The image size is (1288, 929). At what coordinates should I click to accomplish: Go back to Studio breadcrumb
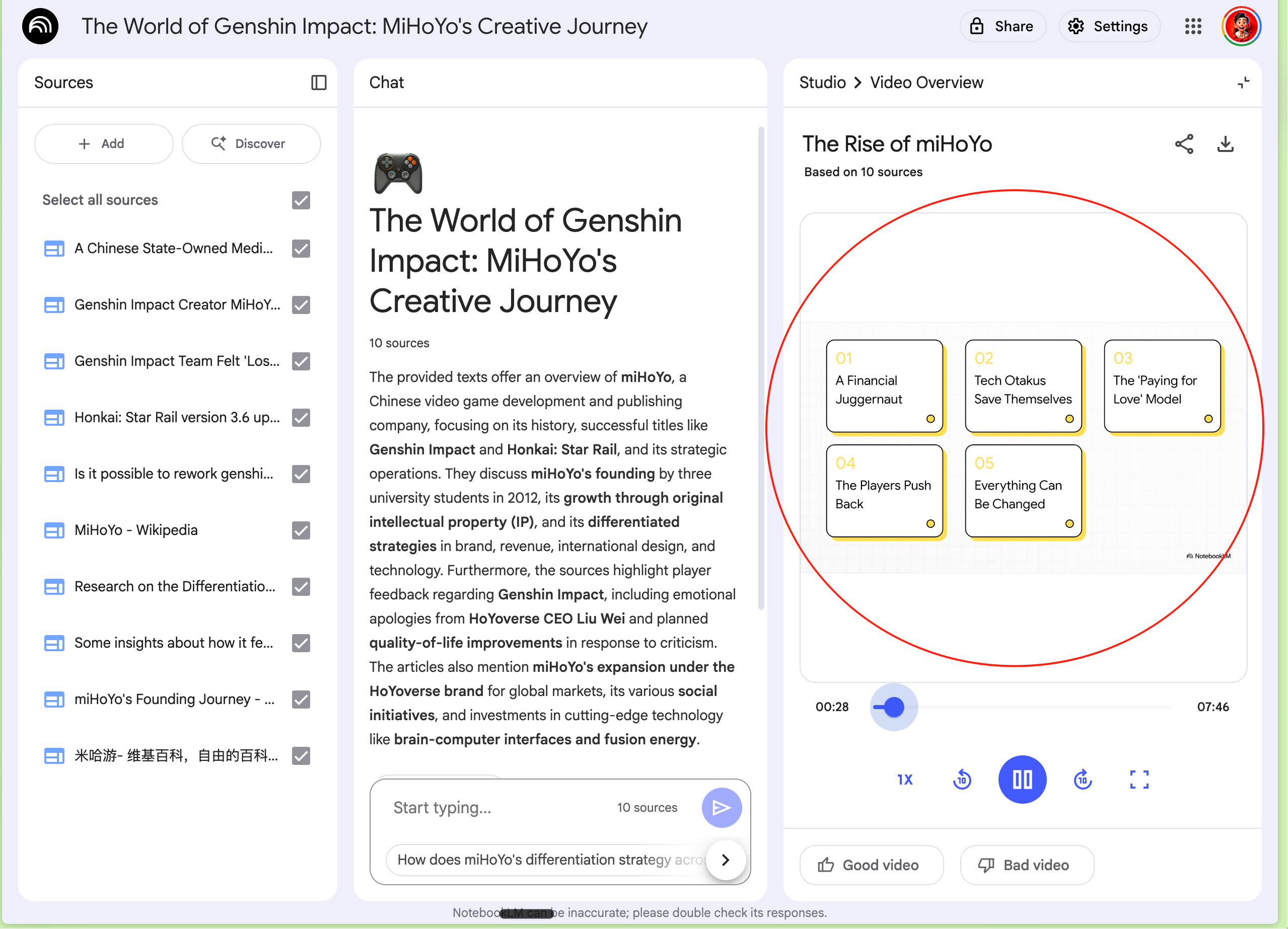click(x=822, y=83)
